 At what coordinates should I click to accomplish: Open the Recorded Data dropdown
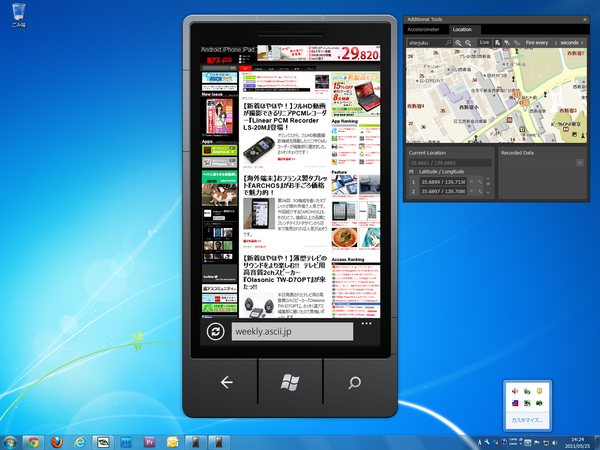point(580,163)
